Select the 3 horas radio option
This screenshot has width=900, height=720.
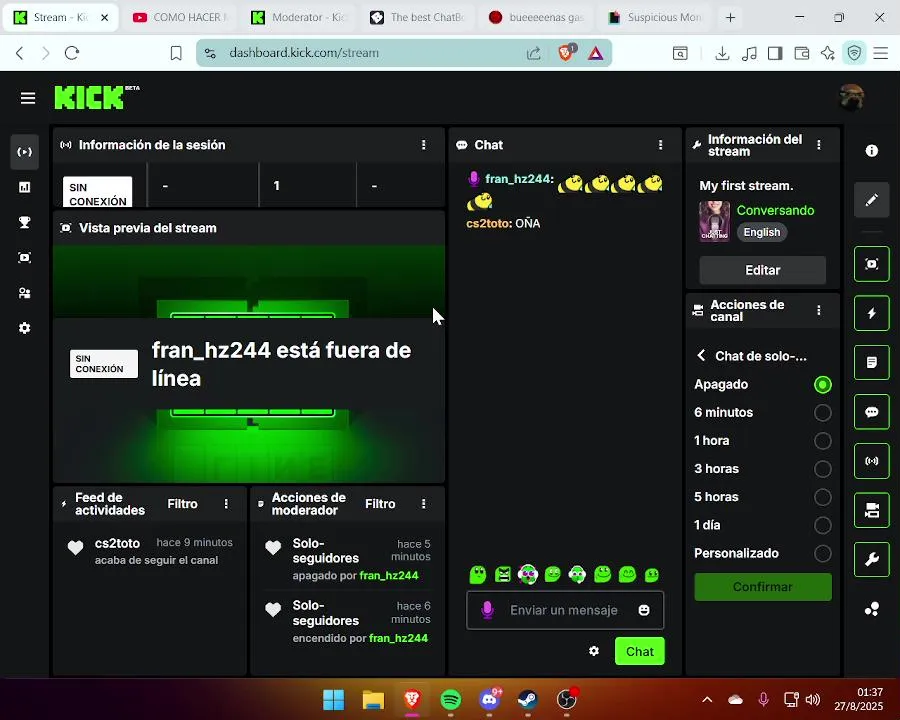822,469
